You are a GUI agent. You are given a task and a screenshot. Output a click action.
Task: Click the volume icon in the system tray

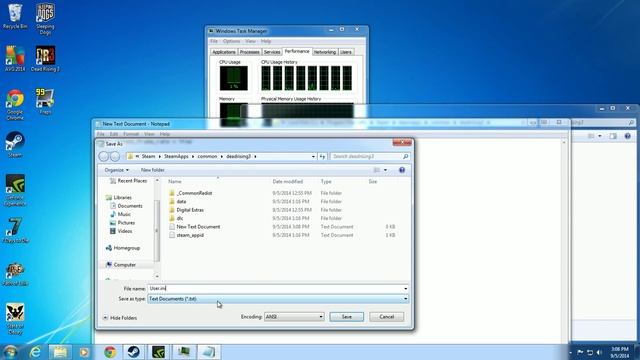[599, 352]
